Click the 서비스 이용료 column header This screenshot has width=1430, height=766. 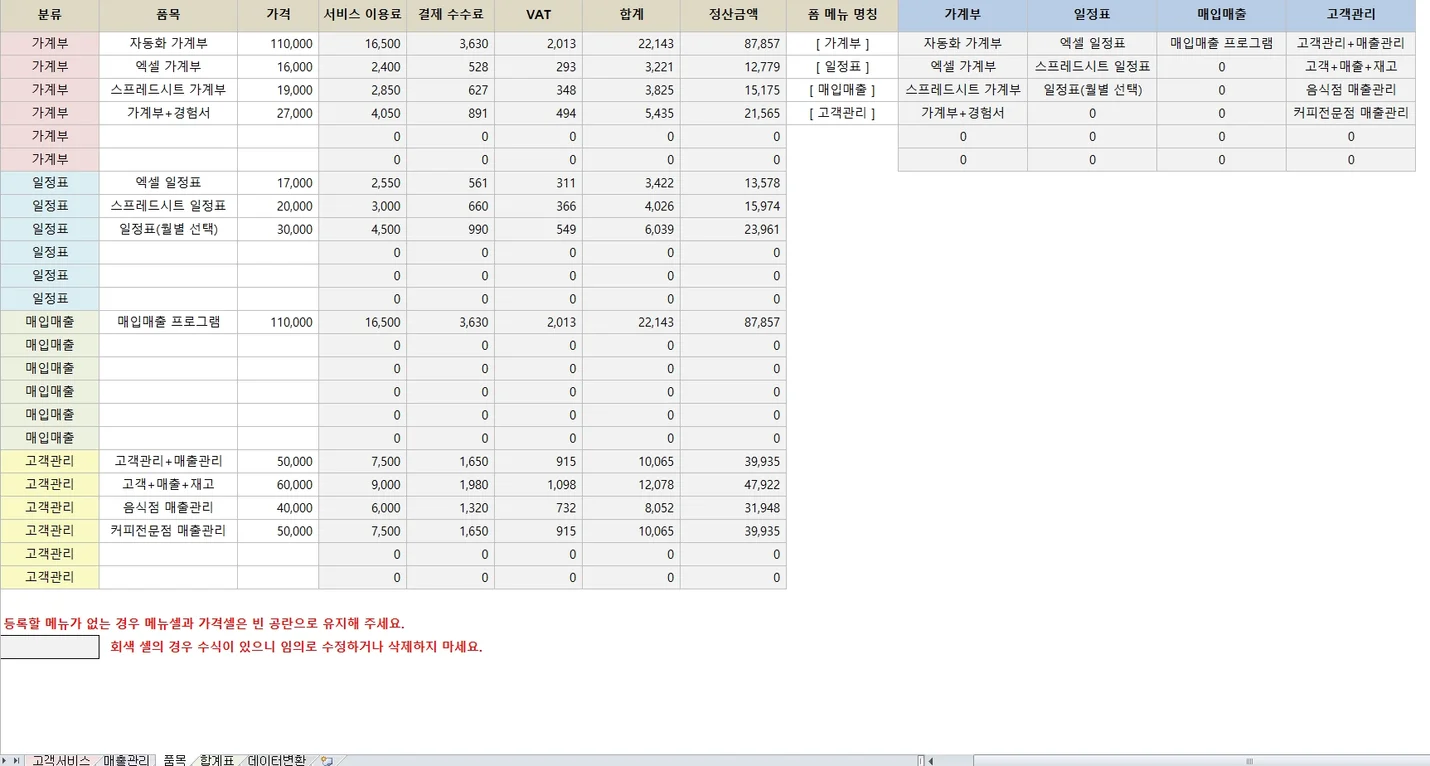pos(362,15)
